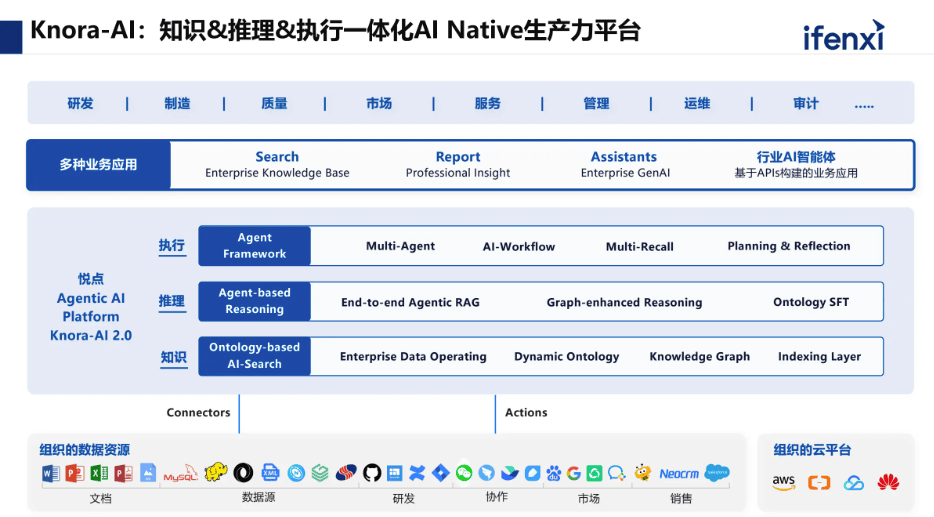The height and width of the screenshot is (517, 934).
Task: Click the Agent Framework button
Action: tap(254, 246)
